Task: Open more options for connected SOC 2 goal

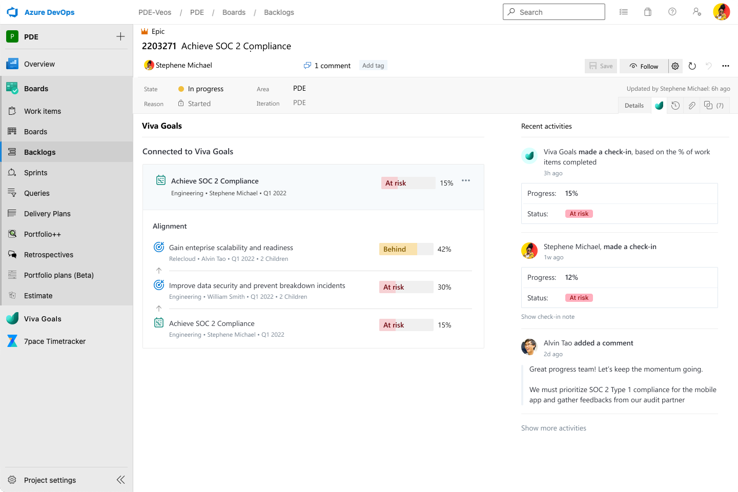Action: click(466, 181)
